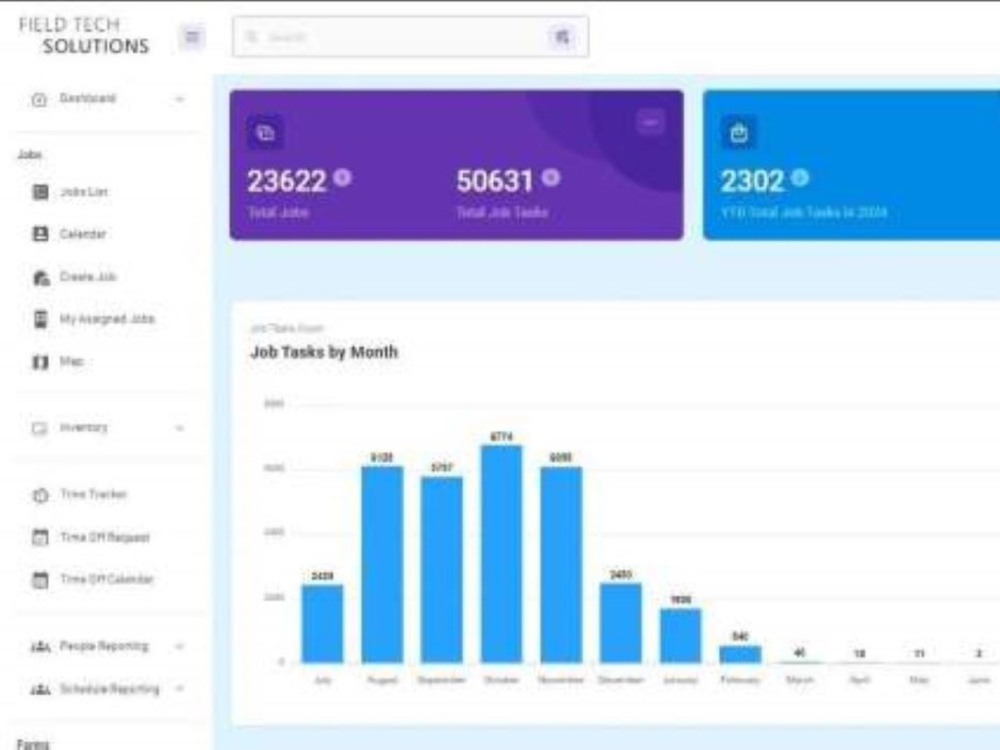Open the Calendar menu item
Screen dimensions: 1000x750
[x=83, y=234]
